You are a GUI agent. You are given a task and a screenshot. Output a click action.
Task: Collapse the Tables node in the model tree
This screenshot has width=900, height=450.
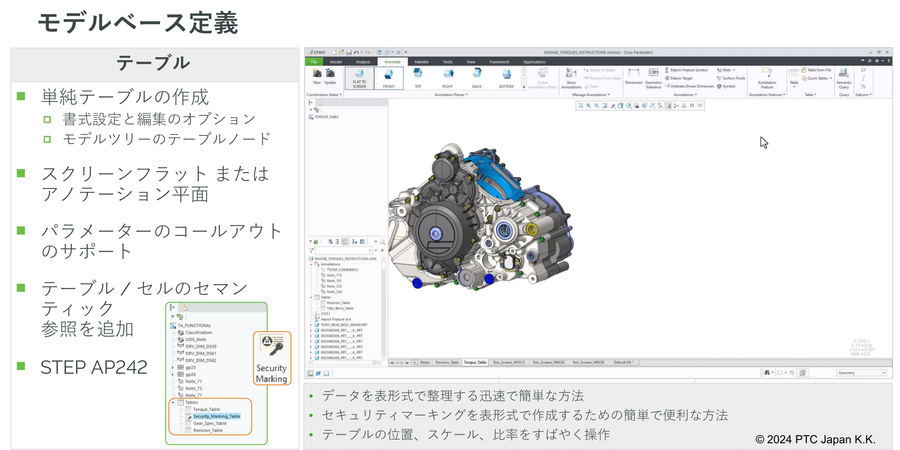click(x=313, y=296)
